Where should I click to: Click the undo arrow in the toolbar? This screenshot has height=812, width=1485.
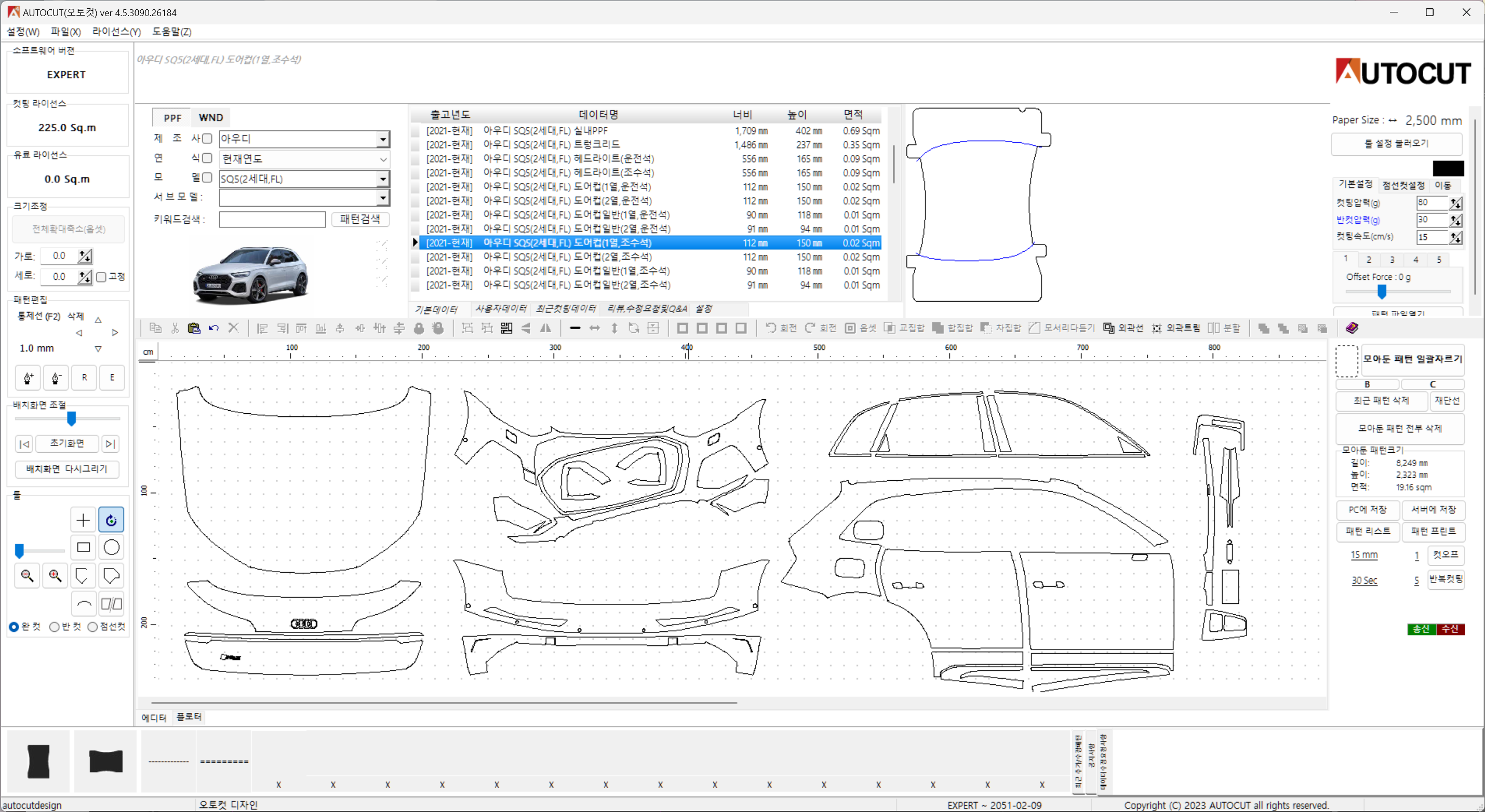tap(213, 328)
